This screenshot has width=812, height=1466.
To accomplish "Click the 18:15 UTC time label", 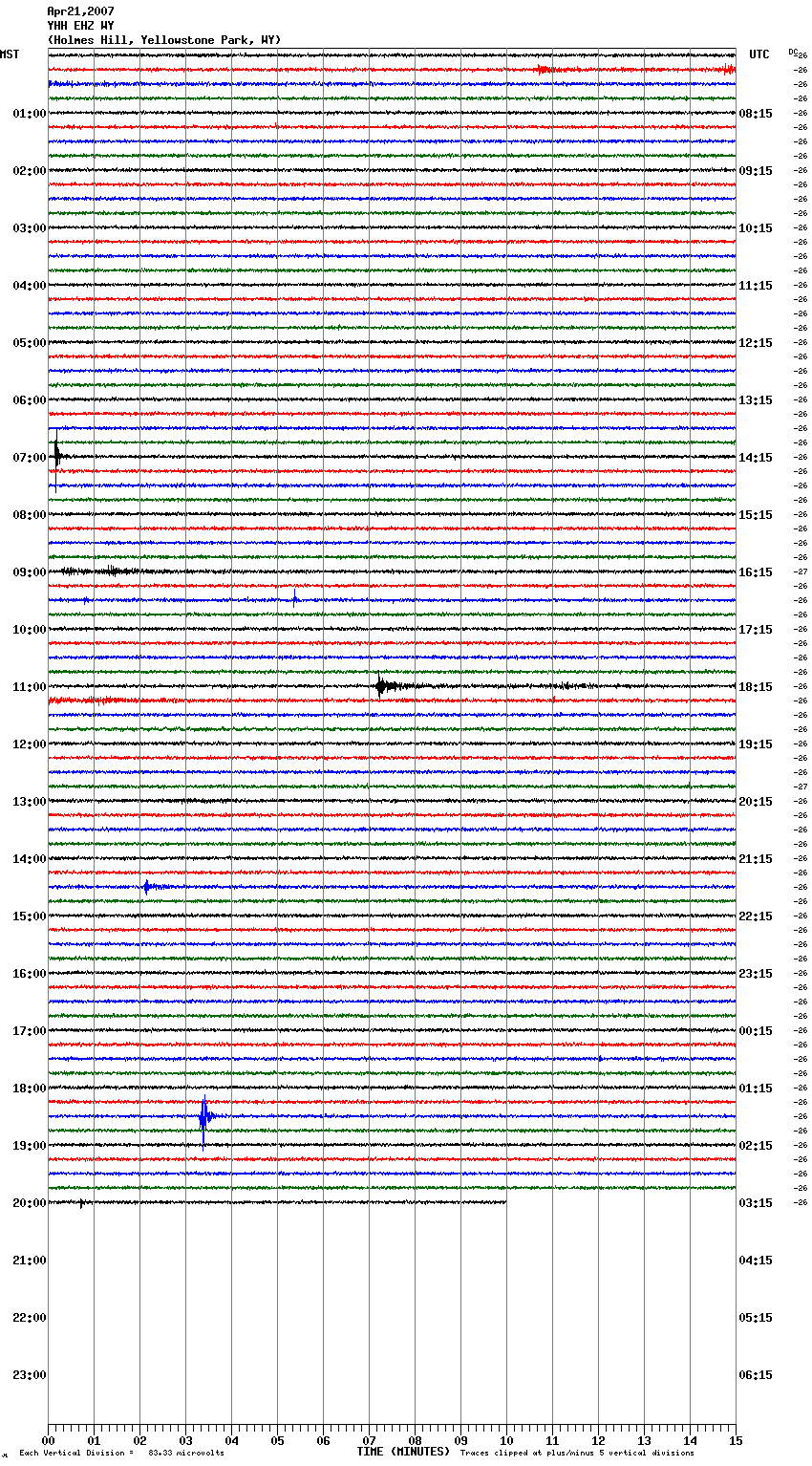I will [756, 687].
